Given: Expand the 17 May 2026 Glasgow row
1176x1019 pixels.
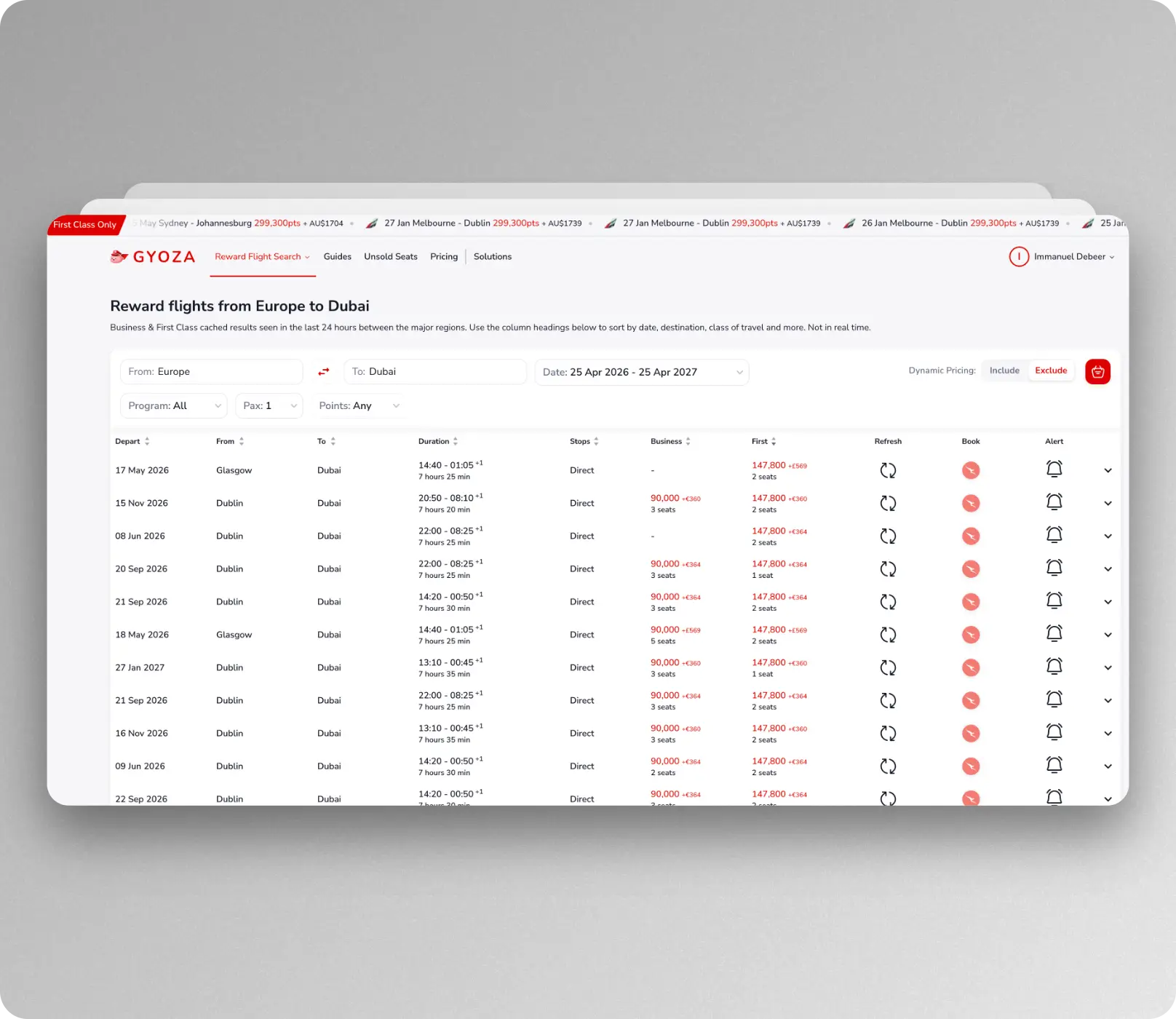Looking at the screenshot, I should click(x=1108, y=471).
